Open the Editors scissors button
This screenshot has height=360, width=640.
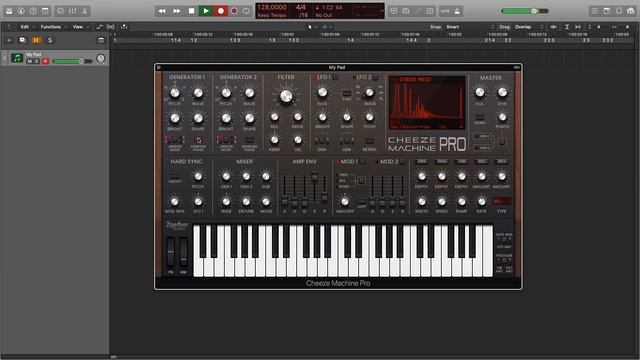pyautogui.click(x=84, y=11)
